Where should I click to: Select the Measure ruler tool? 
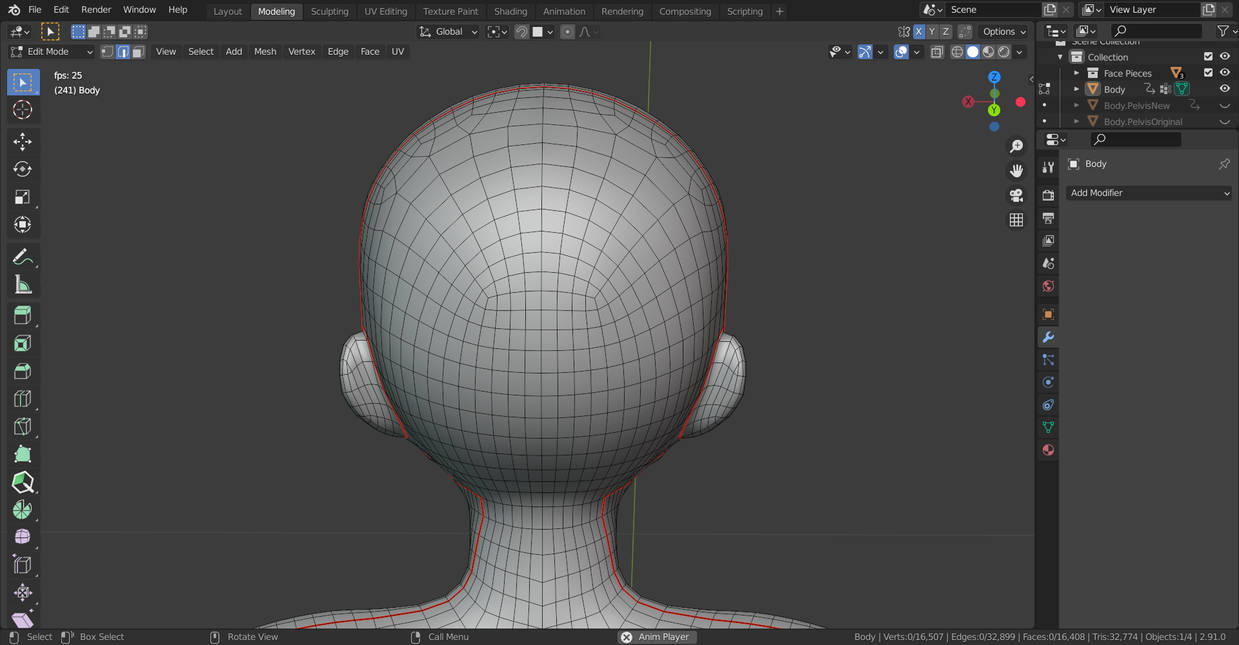(22, 286)
